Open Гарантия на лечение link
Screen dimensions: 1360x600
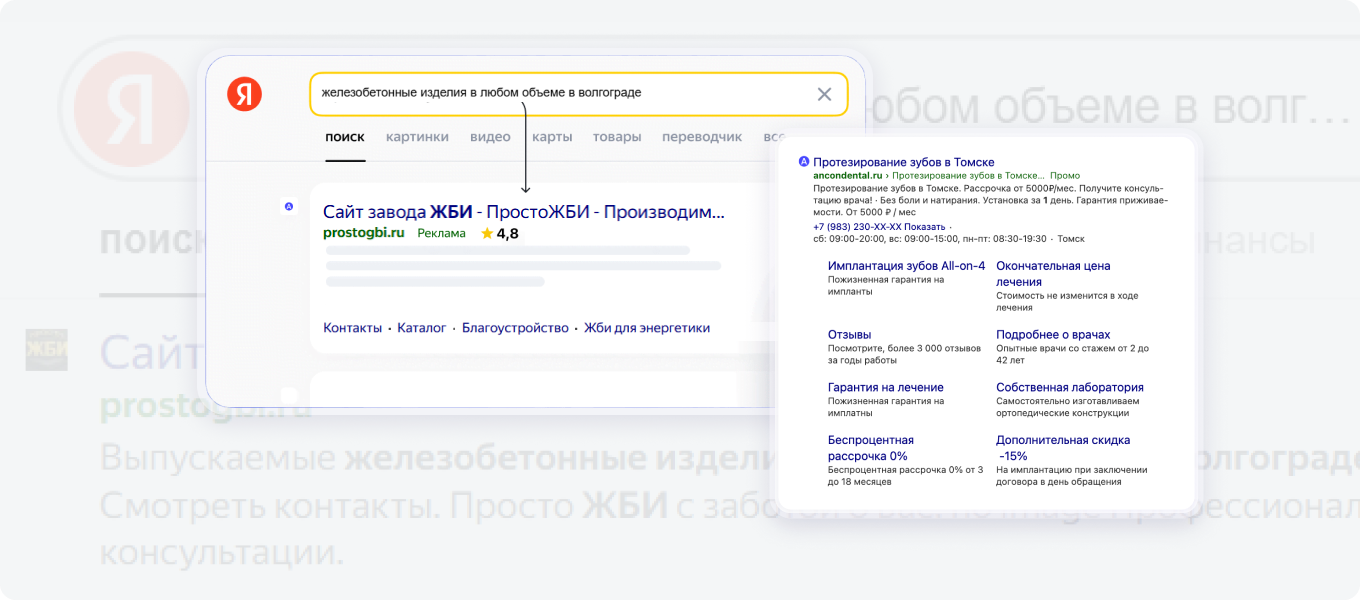pos(886,388)
